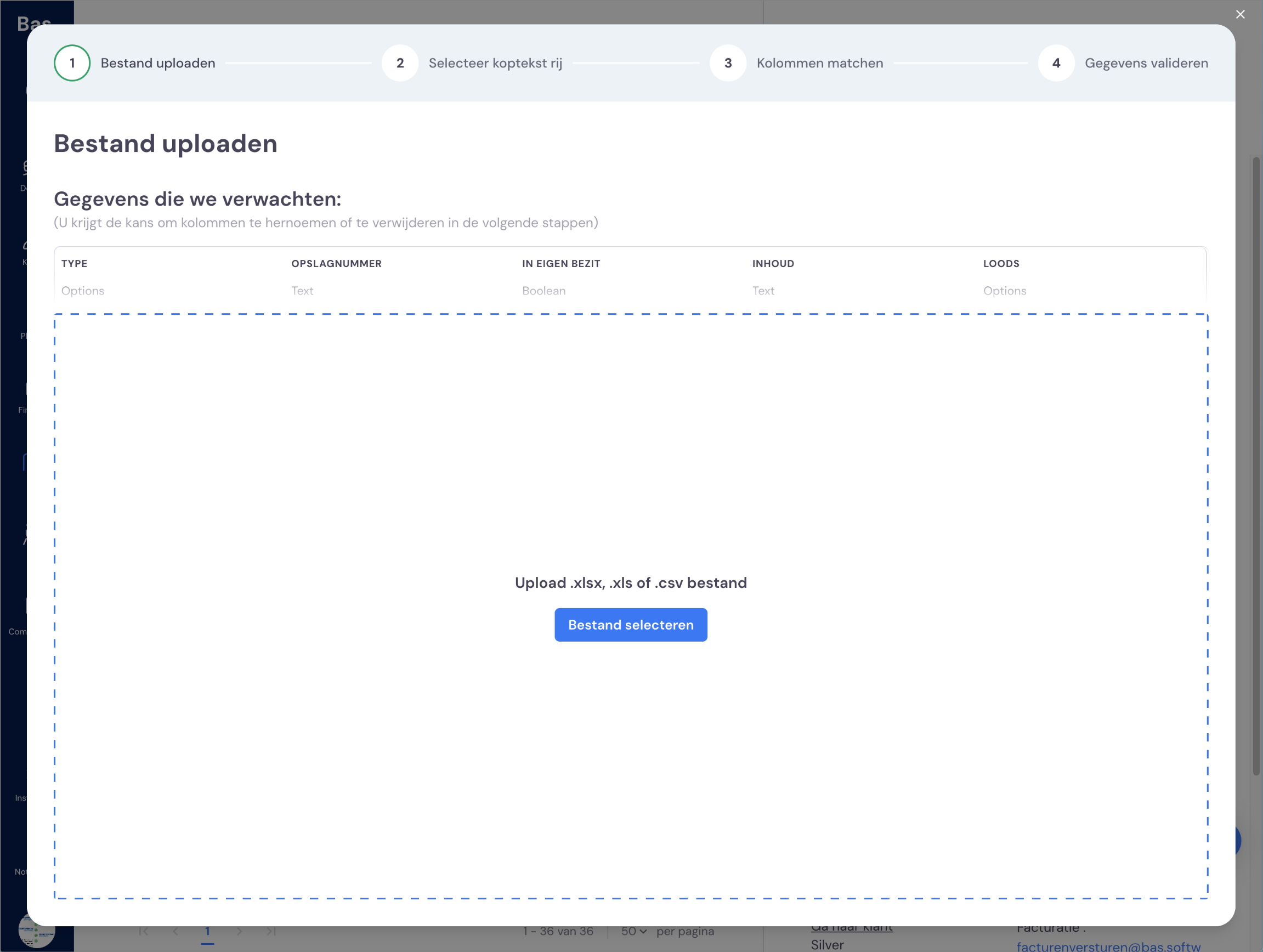This screenshot has width=1263, height=952.
Task: Go to the first page using the pagination icon
Action: click(143, 932)
